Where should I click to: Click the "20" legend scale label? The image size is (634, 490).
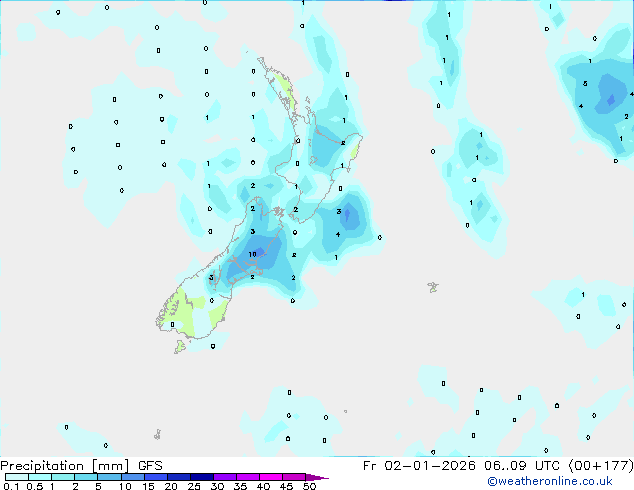point(171,486)
